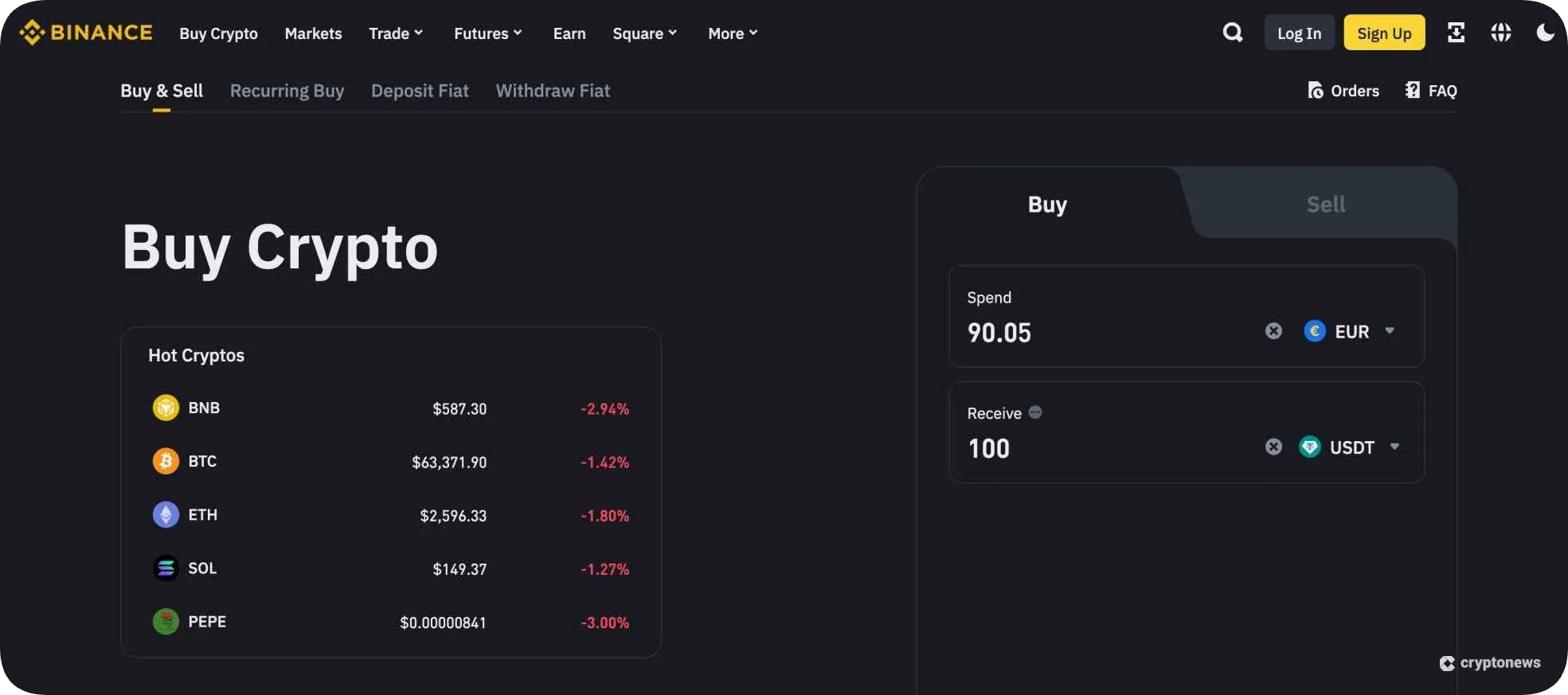Expand the Futures menu
This screenshot has height=695, width=1568.
[488, 33]
